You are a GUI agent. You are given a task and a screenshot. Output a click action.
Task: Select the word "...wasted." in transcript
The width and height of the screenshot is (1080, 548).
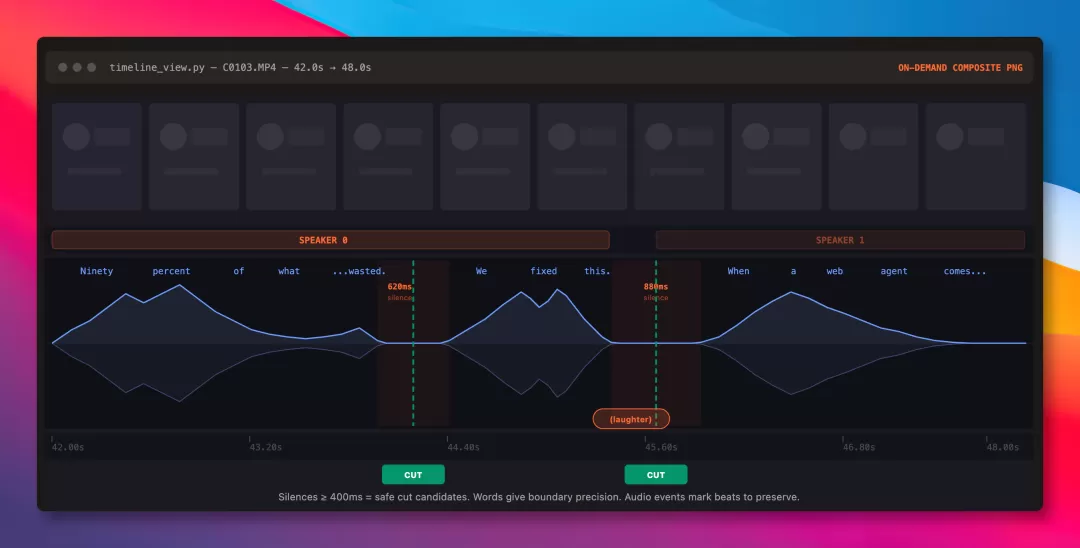click(359, 271)
